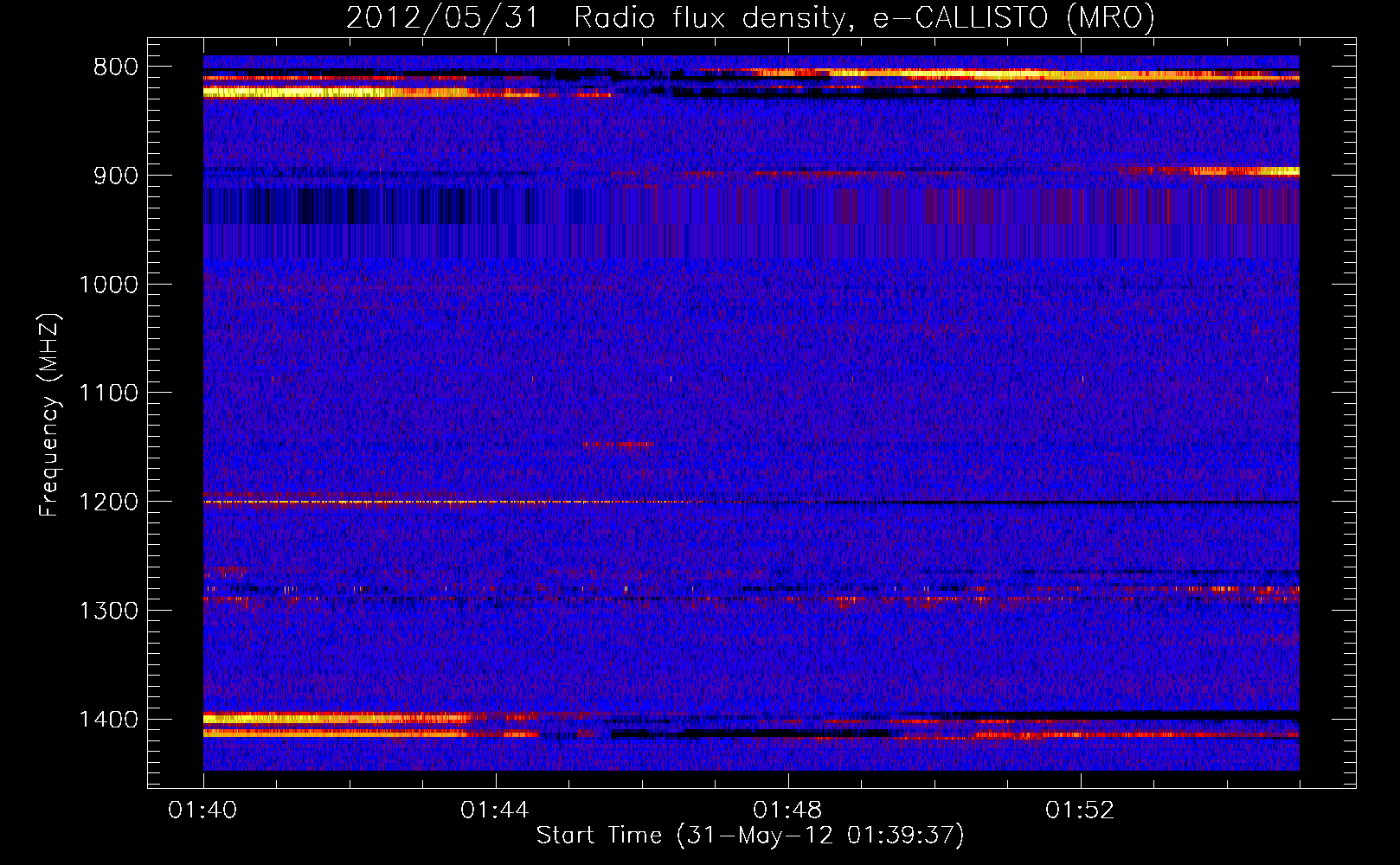Click the 'Frequency (MHZ)' axis title

(50, 415)
